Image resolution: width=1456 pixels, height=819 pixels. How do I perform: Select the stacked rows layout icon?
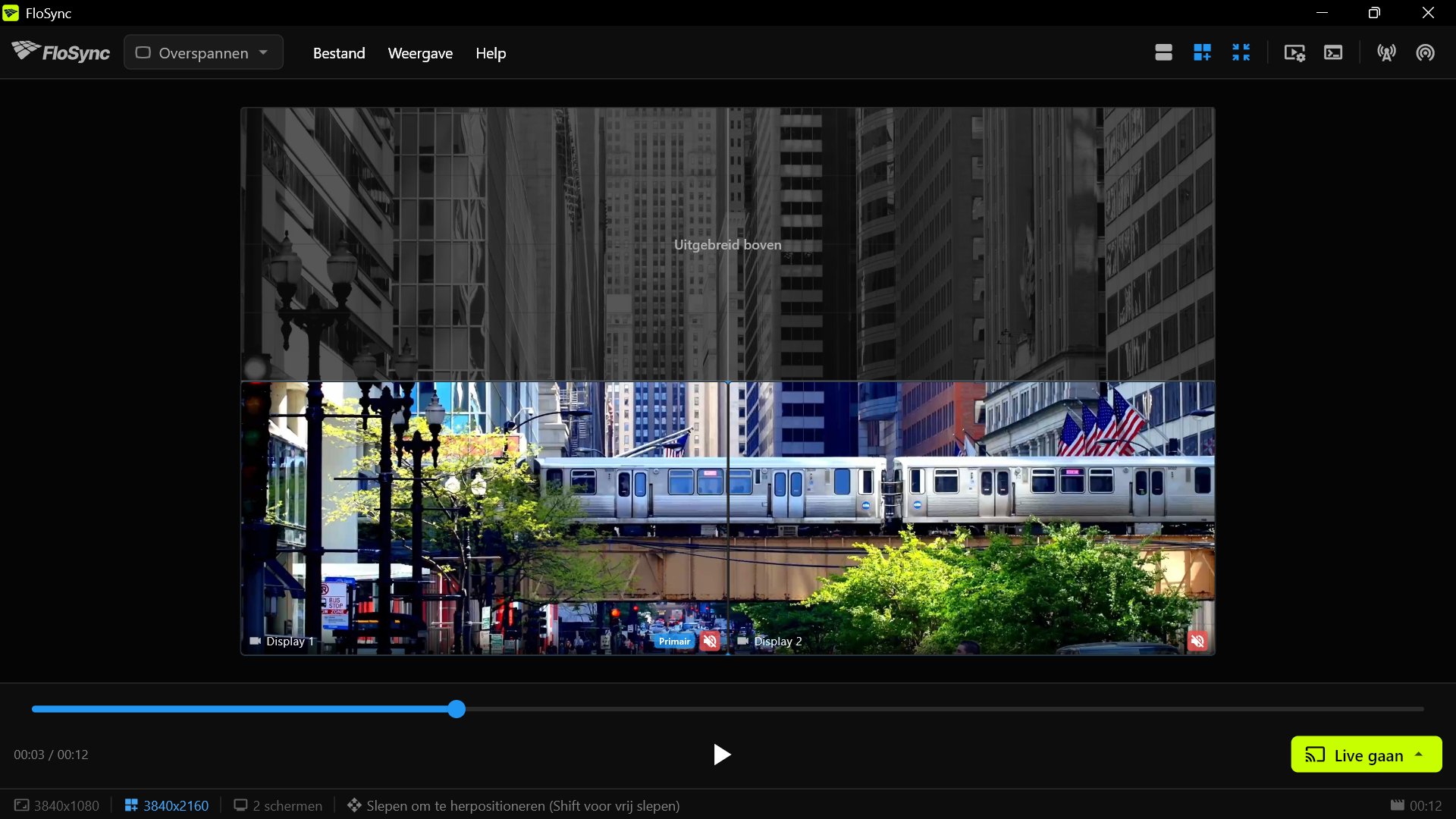pos(1163,52)
